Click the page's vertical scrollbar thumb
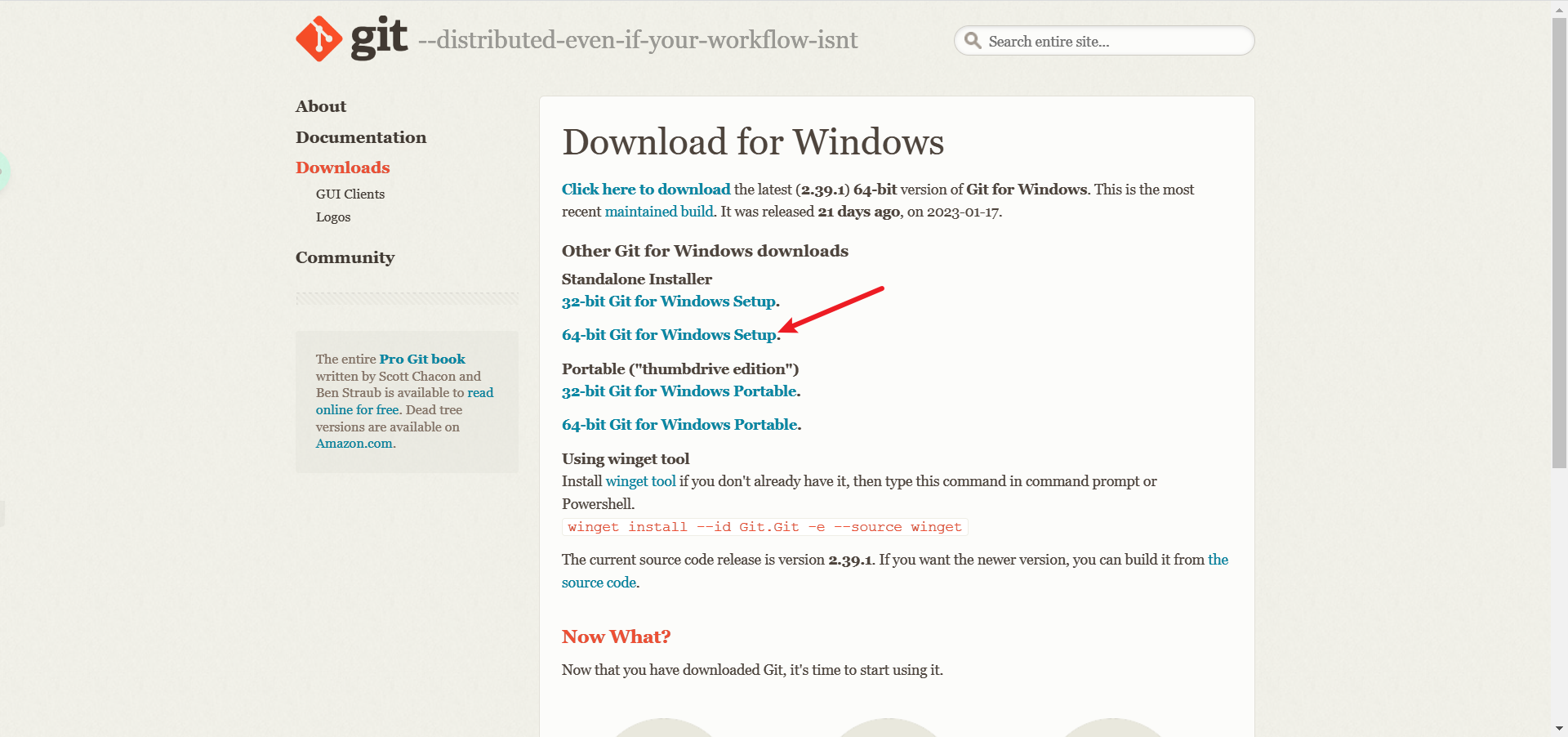The image size is (1568, 737). point(1559,243)
